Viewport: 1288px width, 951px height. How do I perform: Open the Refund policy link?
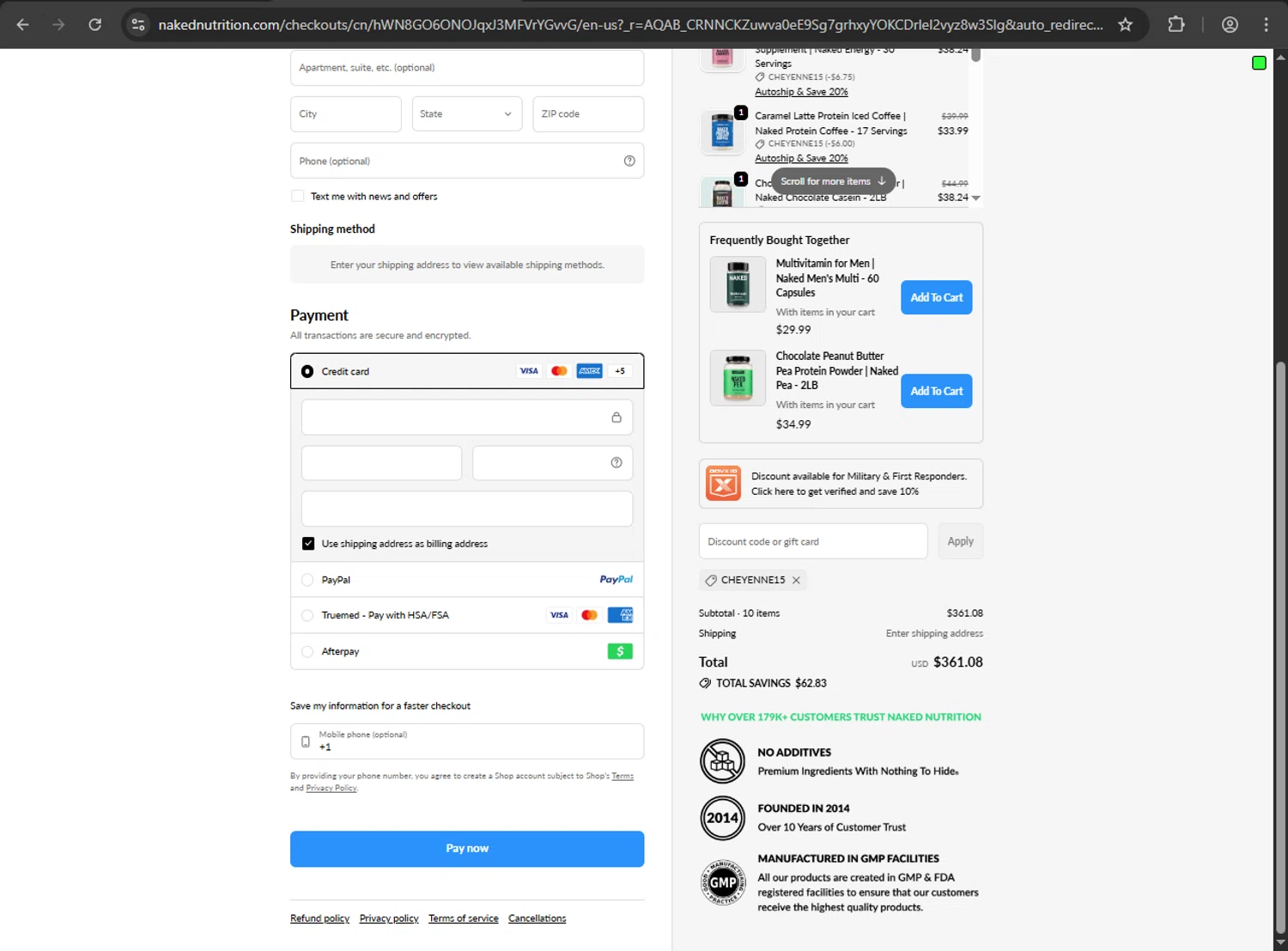click(319, 918)
